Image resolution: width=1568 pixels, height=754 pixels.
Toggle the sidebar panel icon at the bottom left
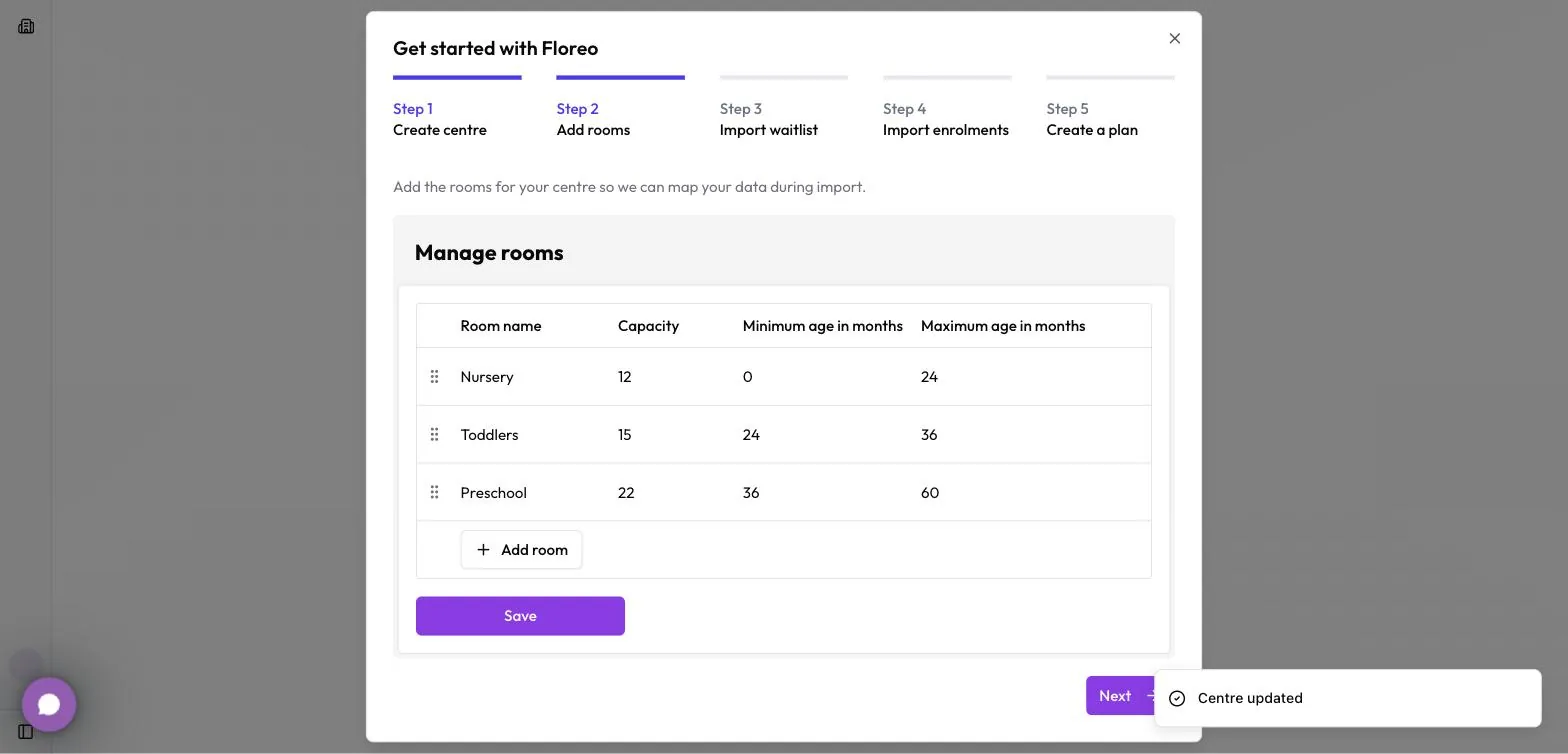coord(26,732)
